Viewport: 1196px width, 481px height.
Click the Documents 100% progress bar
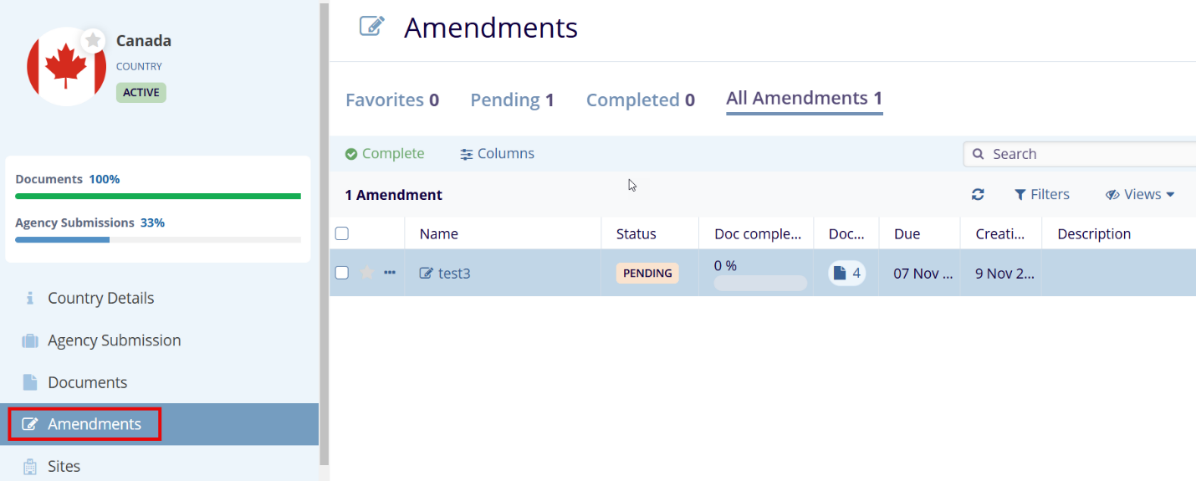(158, 196)
